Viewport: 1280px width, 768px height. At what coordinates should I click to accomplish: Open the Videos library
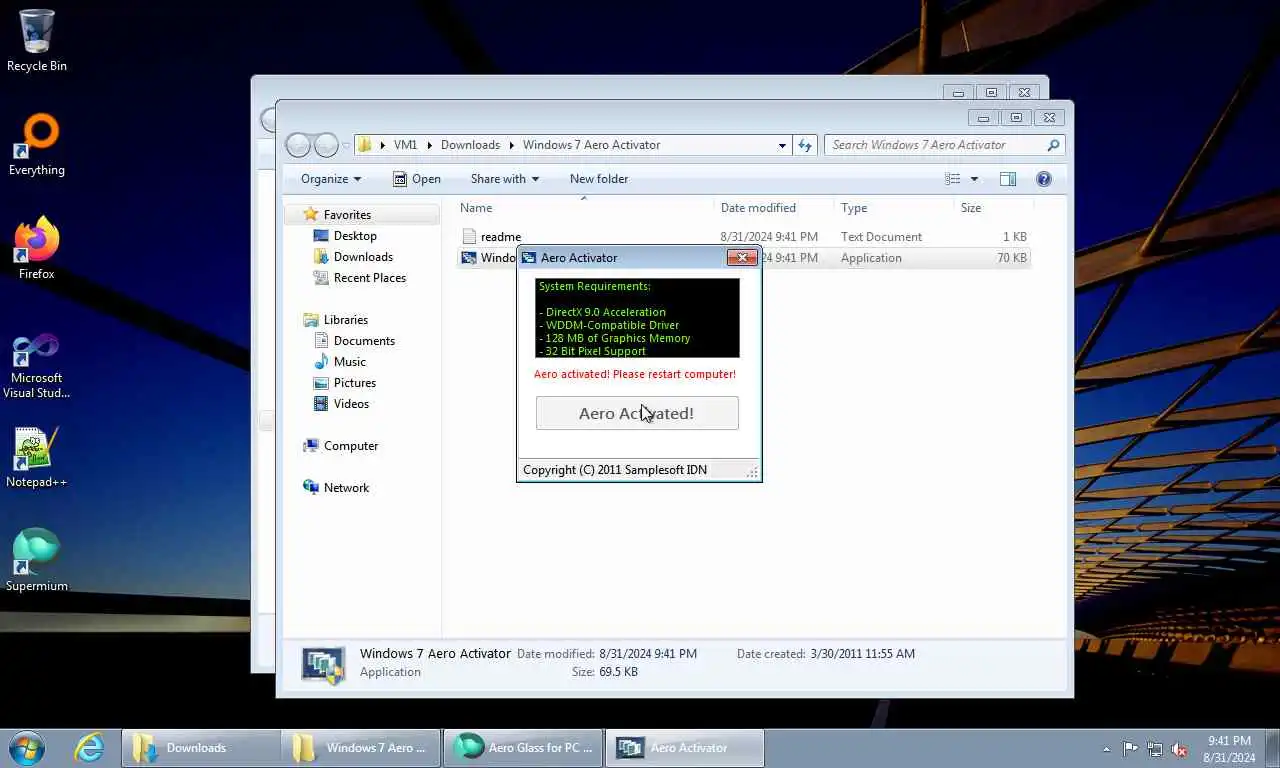(x=351, y=404)
